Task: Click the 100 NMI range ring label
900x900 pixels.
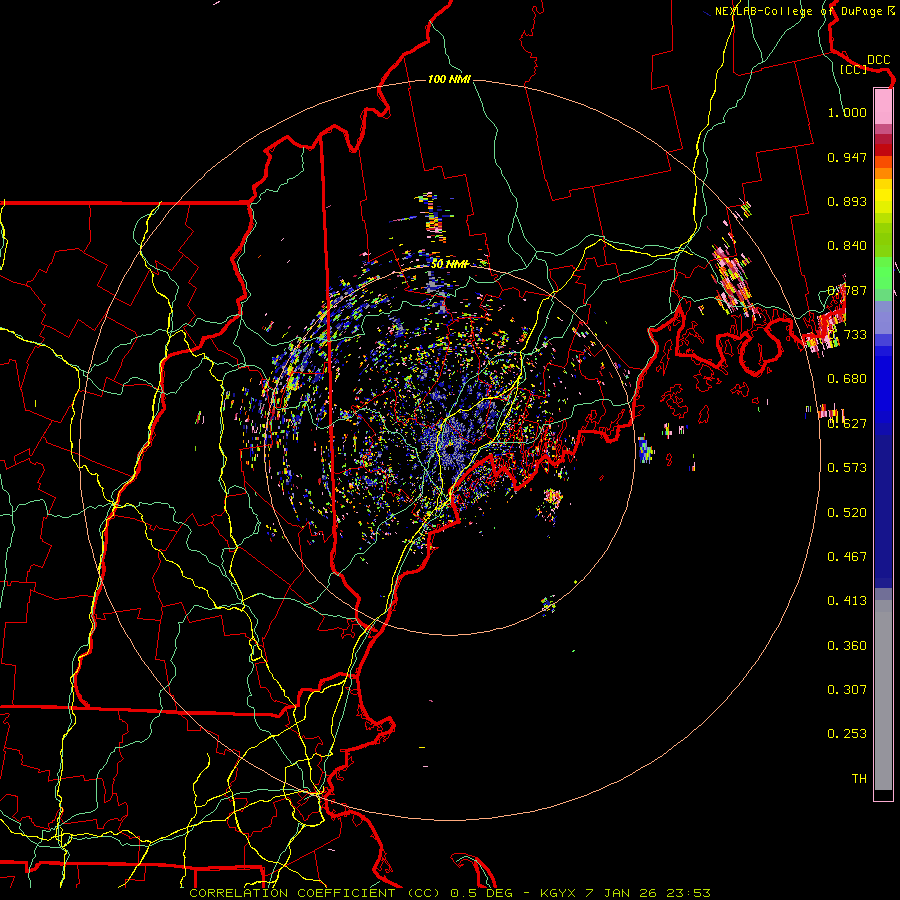Action: [x=449, y=79]
